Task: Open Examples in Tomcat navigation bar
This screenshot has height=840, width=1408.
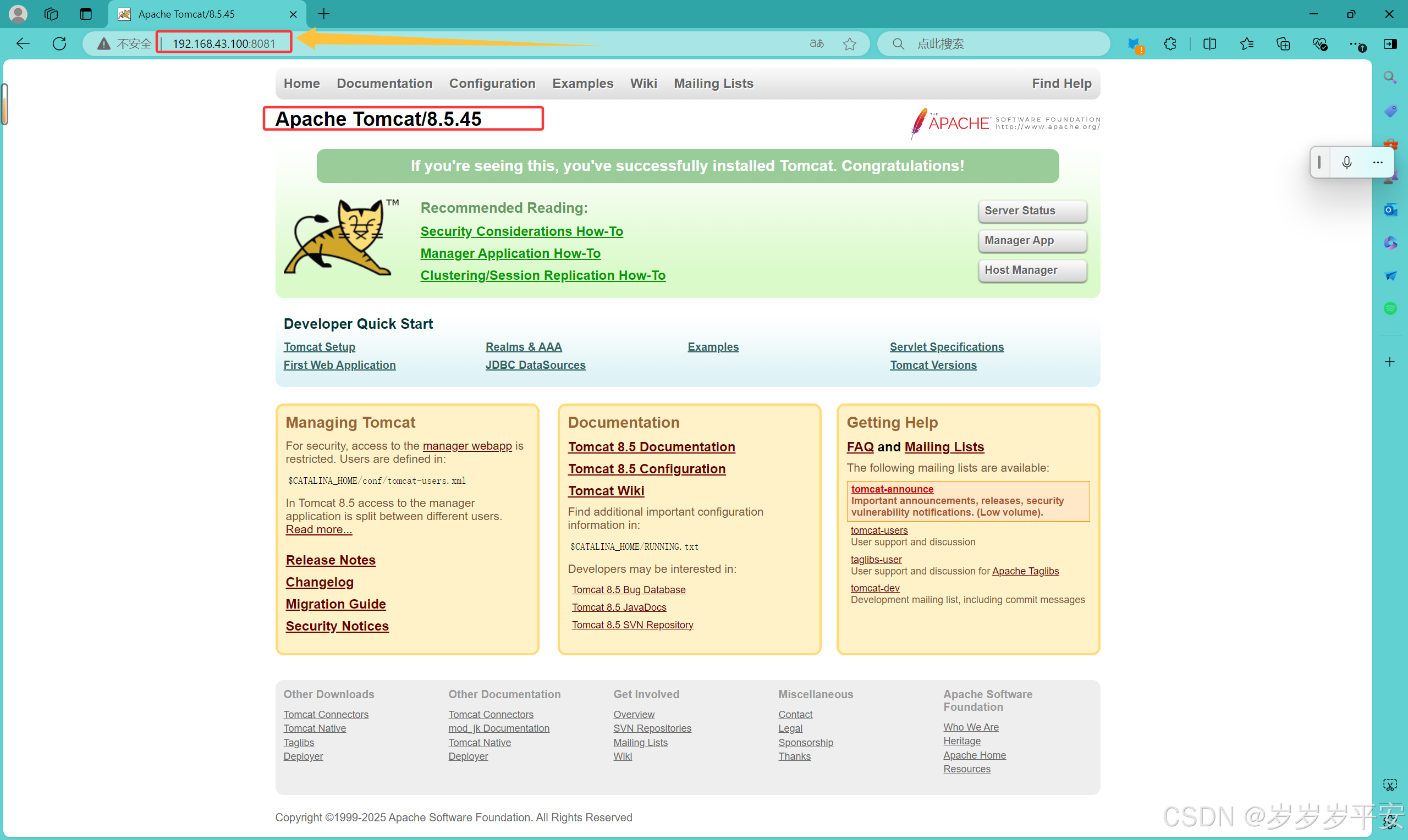Action: point(582,84)
